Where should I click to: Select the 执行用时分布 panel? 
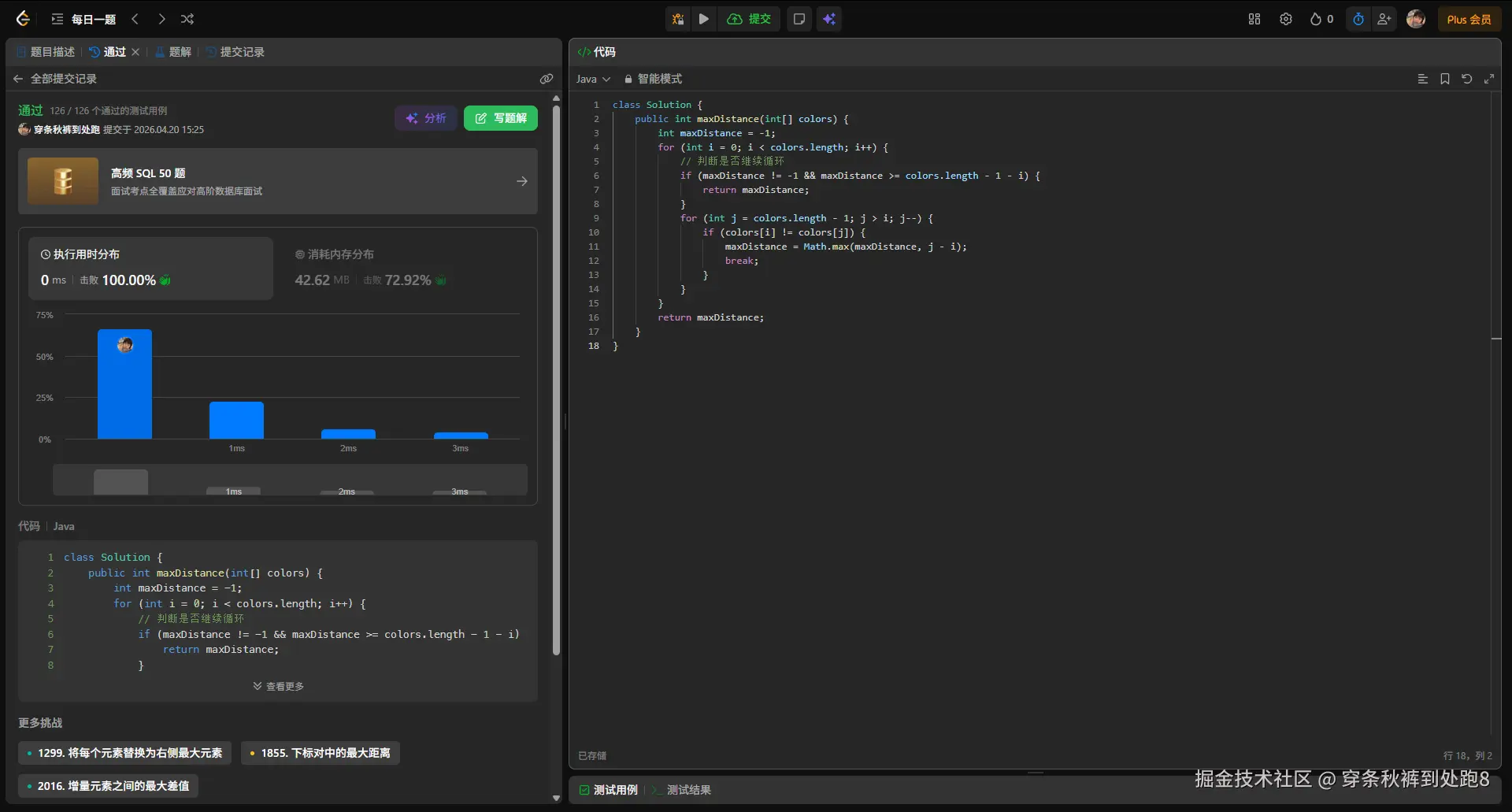[151, 269]
